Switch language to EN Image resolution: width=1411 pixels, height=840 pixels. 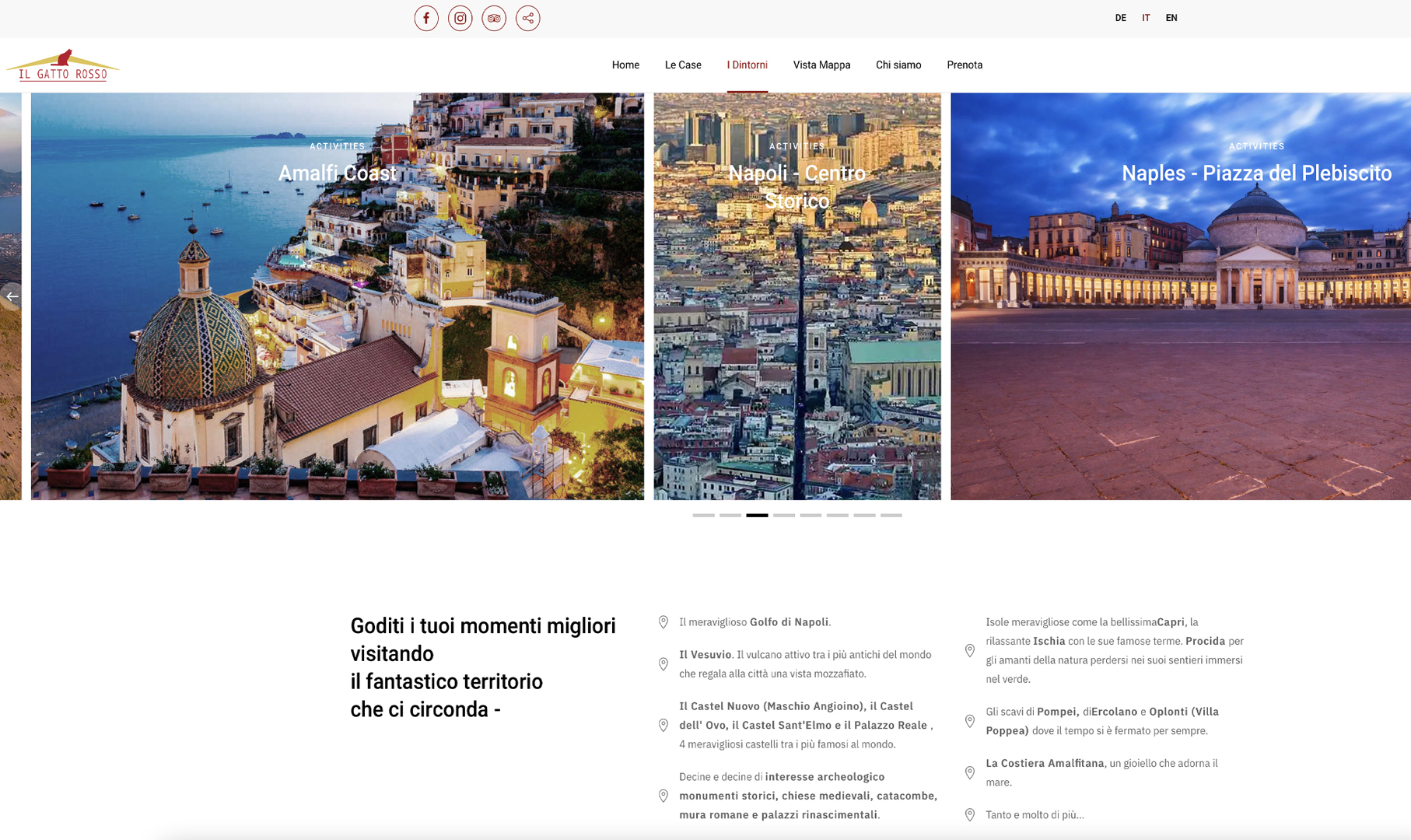pyautogui.click(x=1171, y=18)
